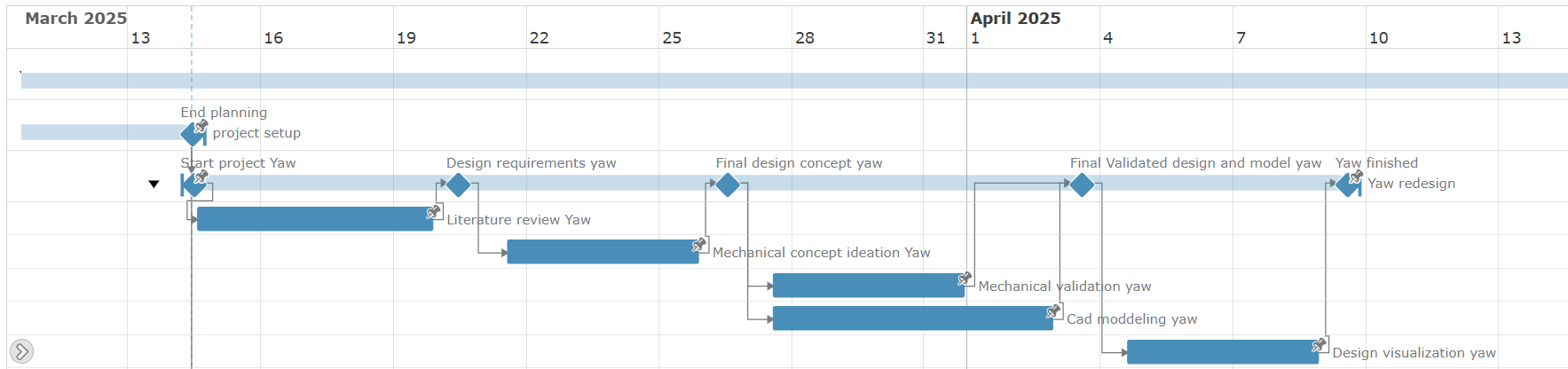The width and height of the screenshot is (1568, 369).
Task: Collapse the Yaw redesign group triangle
Action: click(x=154, y=184)
